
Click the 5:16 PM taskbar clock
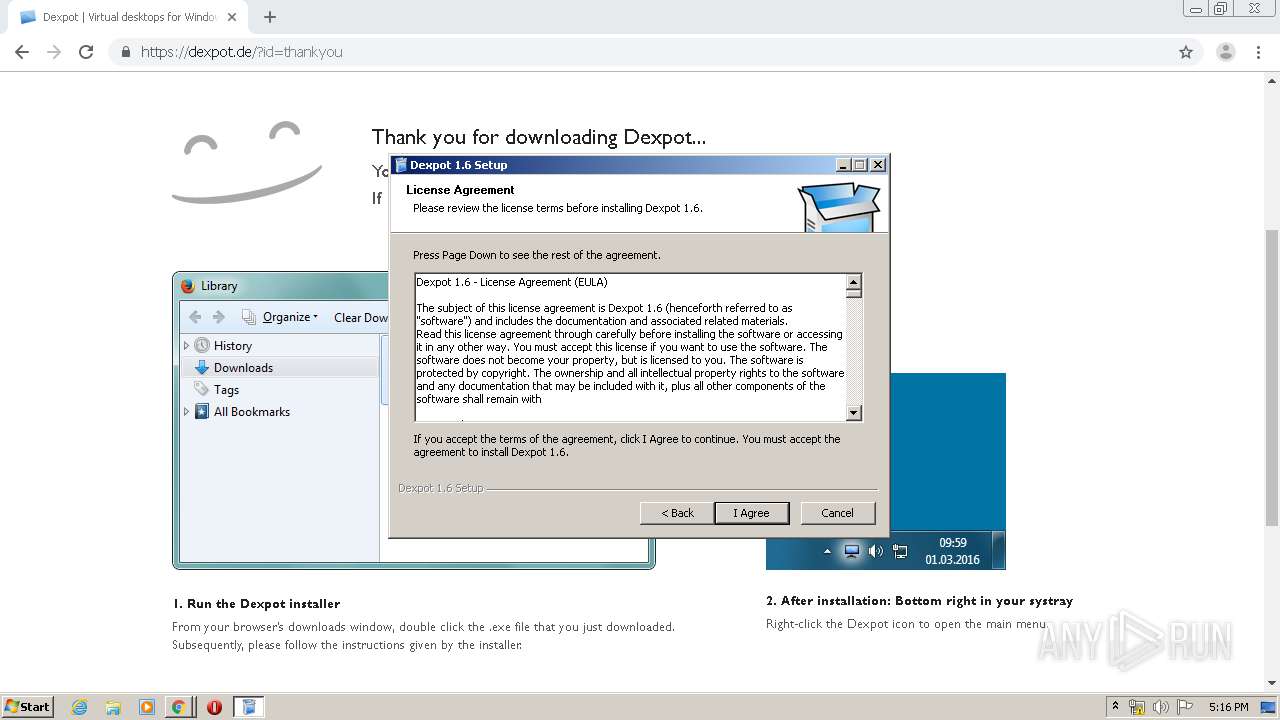coord(1228,707)
